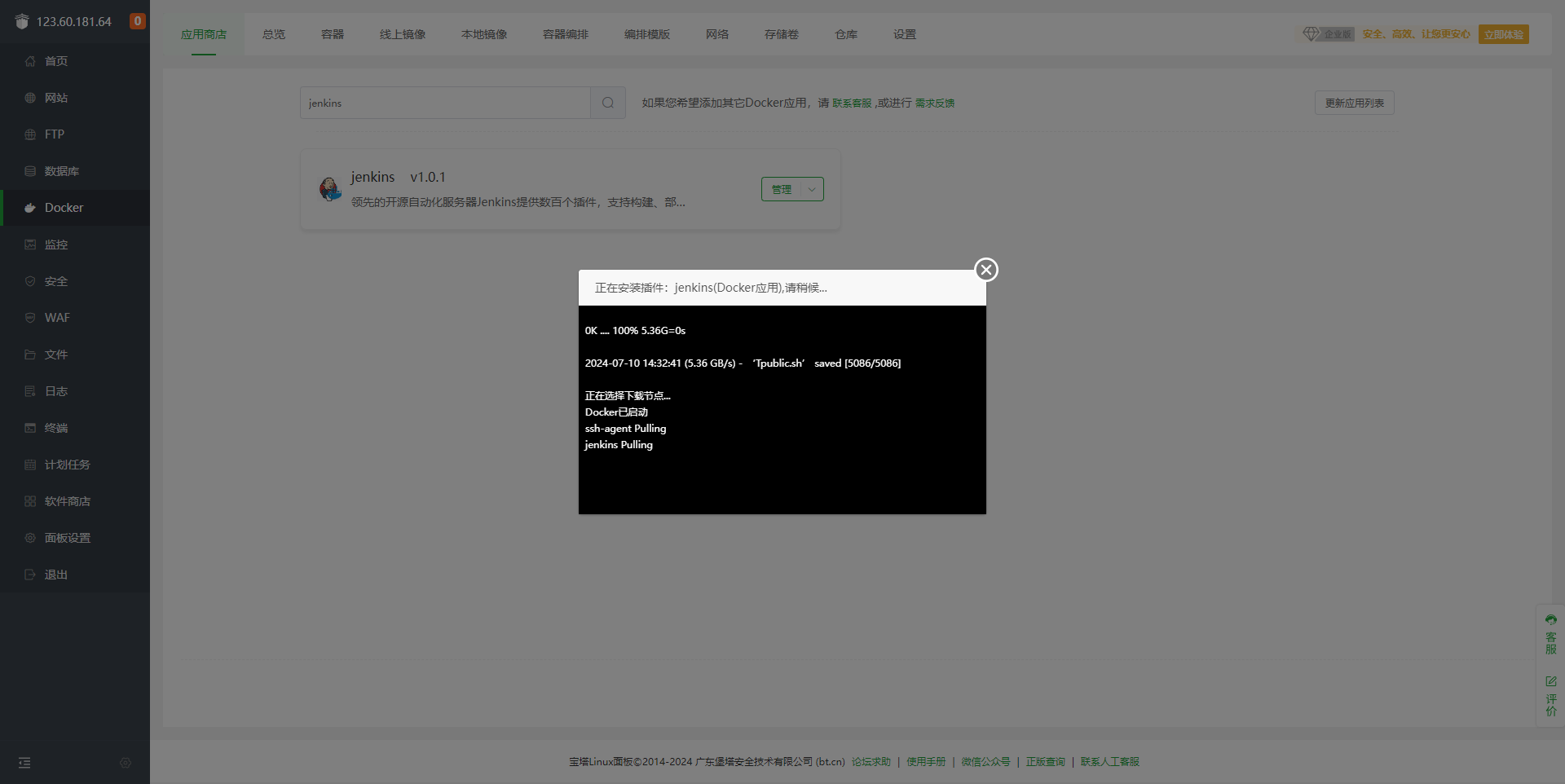The height and width of the screenshot is (784, 1565).
Task: Click the jenkins description text
Action: pyautogui.click(x=518, y=202)
